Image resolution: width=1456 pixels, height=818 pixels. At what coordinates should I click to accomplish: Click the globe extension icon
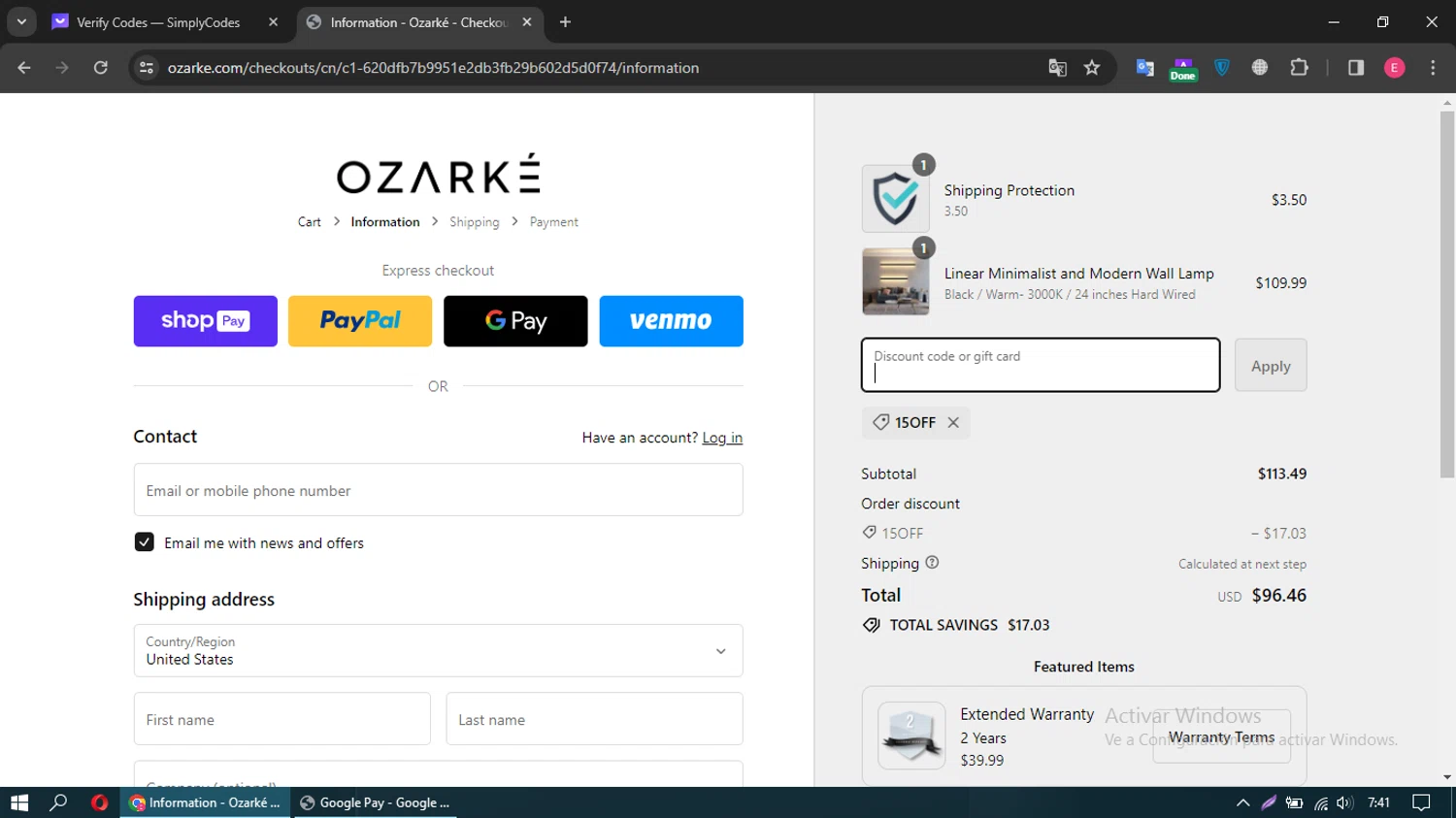(1260, 68)
